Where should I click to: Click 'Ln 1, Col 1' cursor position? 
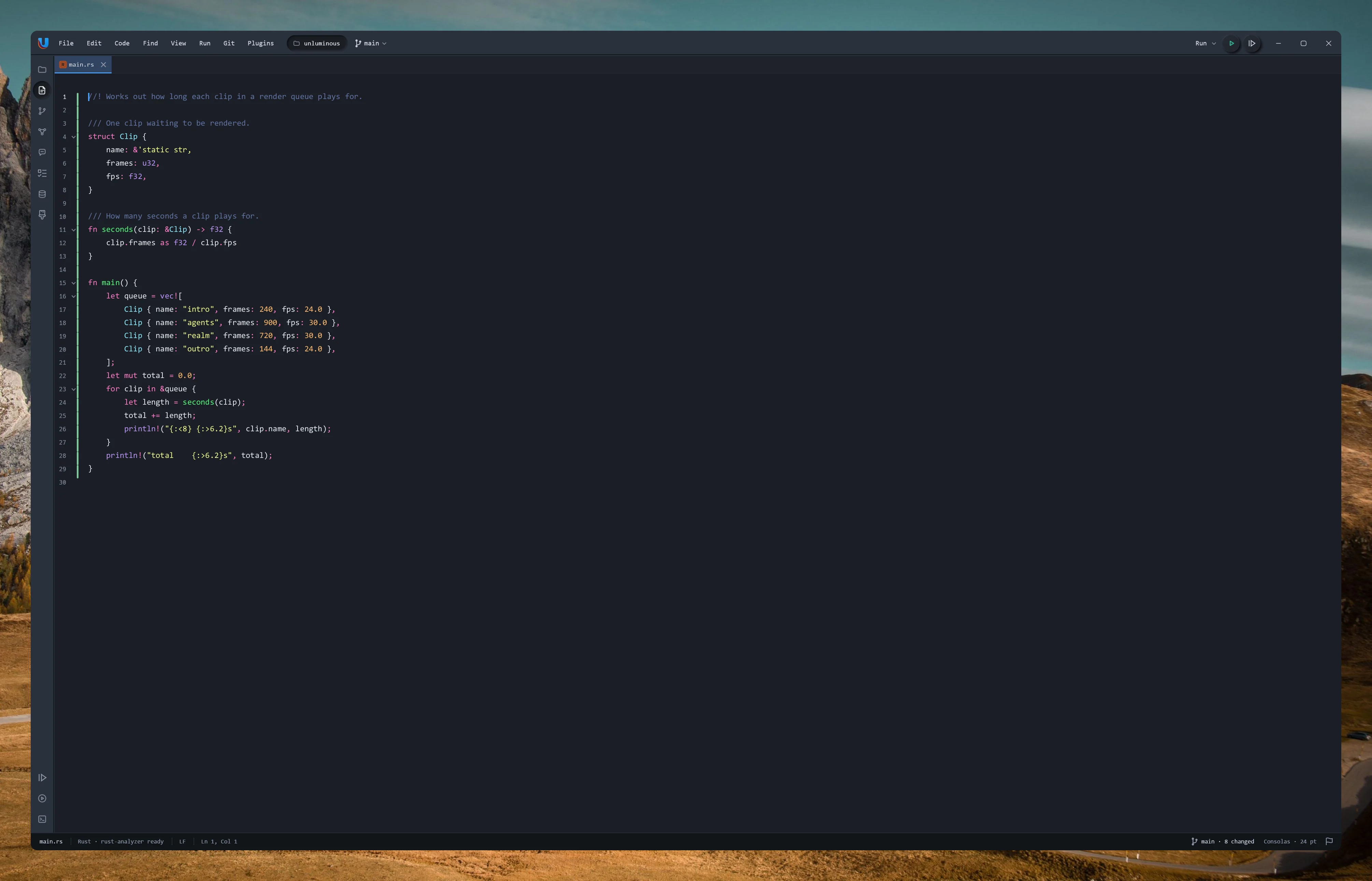(x=219, y=841)
